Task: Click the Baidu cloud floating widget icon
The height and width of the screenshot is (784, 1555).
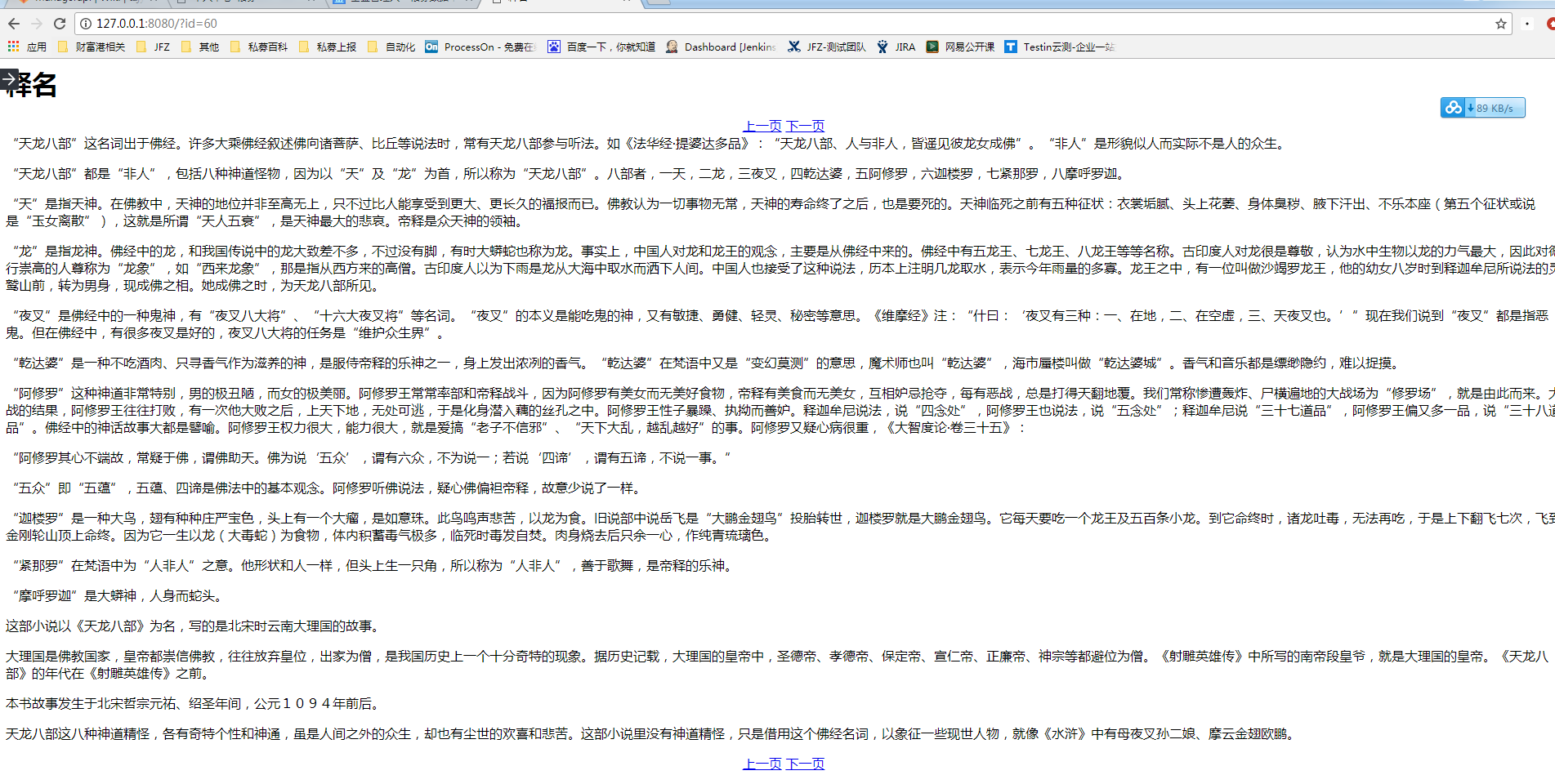Action: [1453, 108]
